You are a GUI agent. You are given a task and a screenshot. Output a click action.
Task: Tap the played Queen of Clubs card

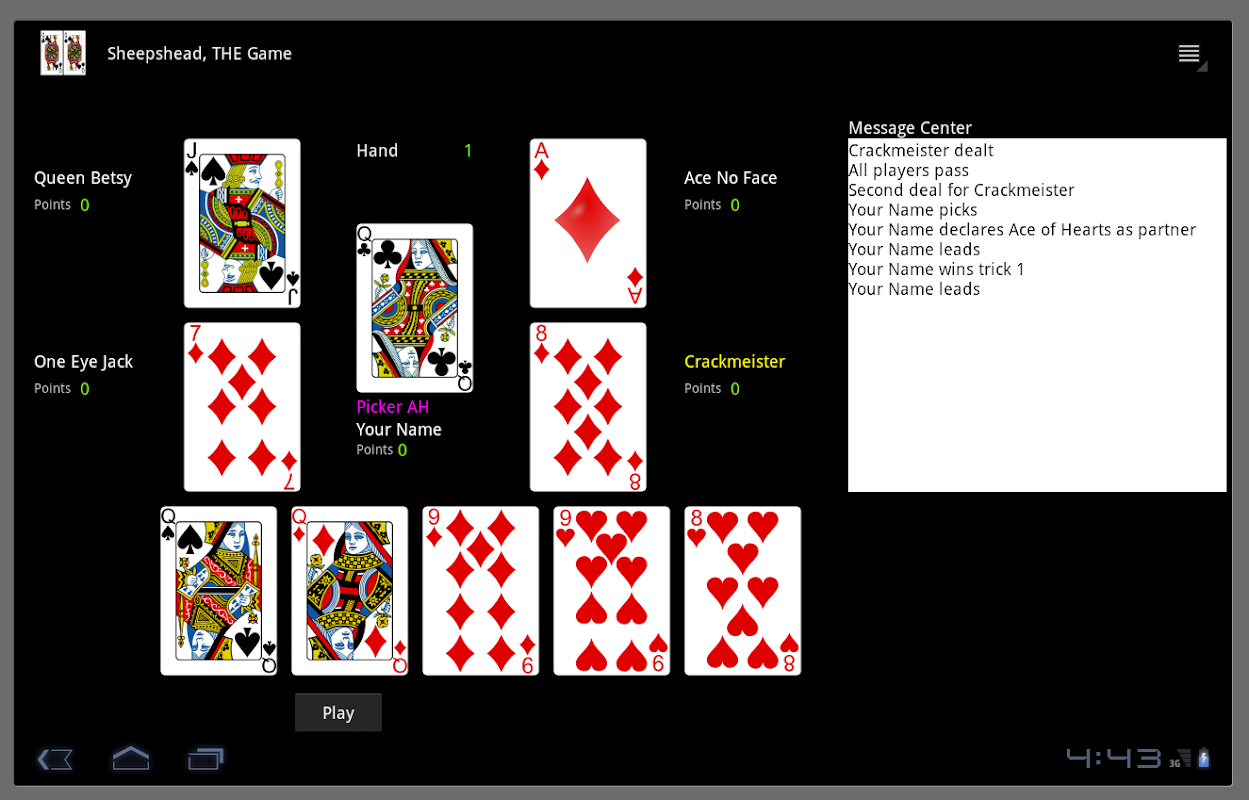click(x=415, y=308)
